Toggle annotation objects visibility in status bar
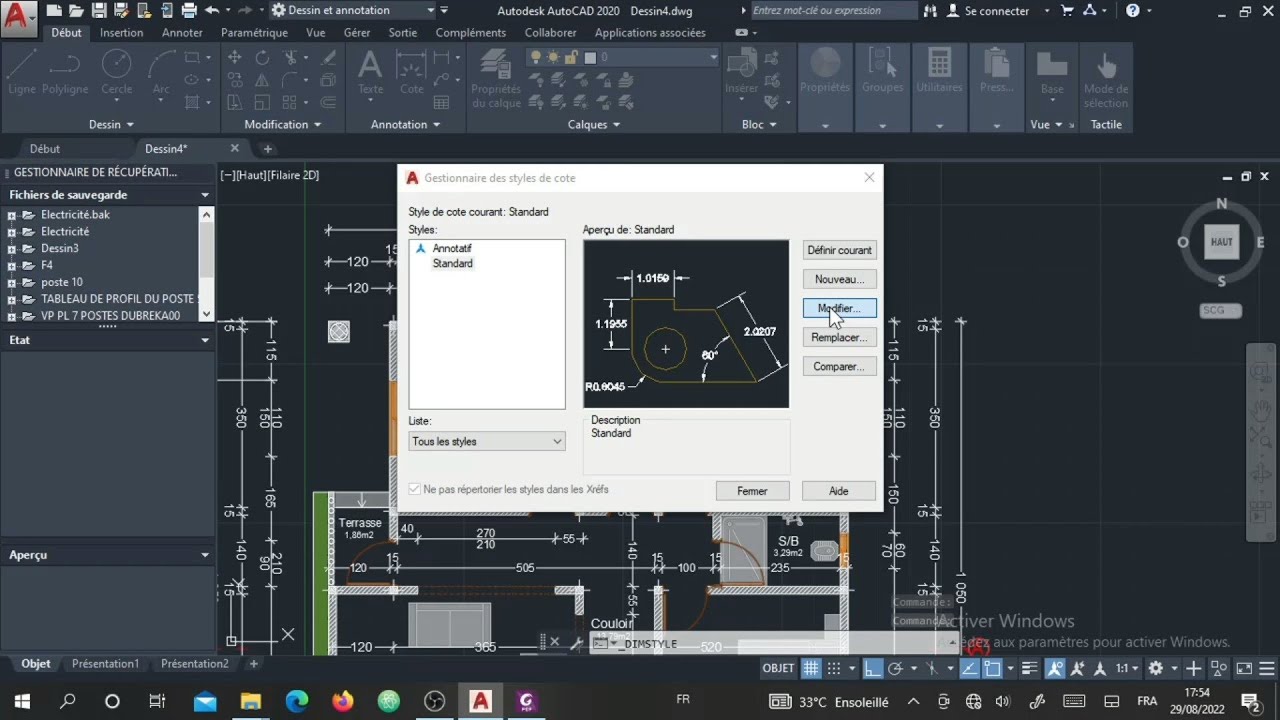 1054,668
